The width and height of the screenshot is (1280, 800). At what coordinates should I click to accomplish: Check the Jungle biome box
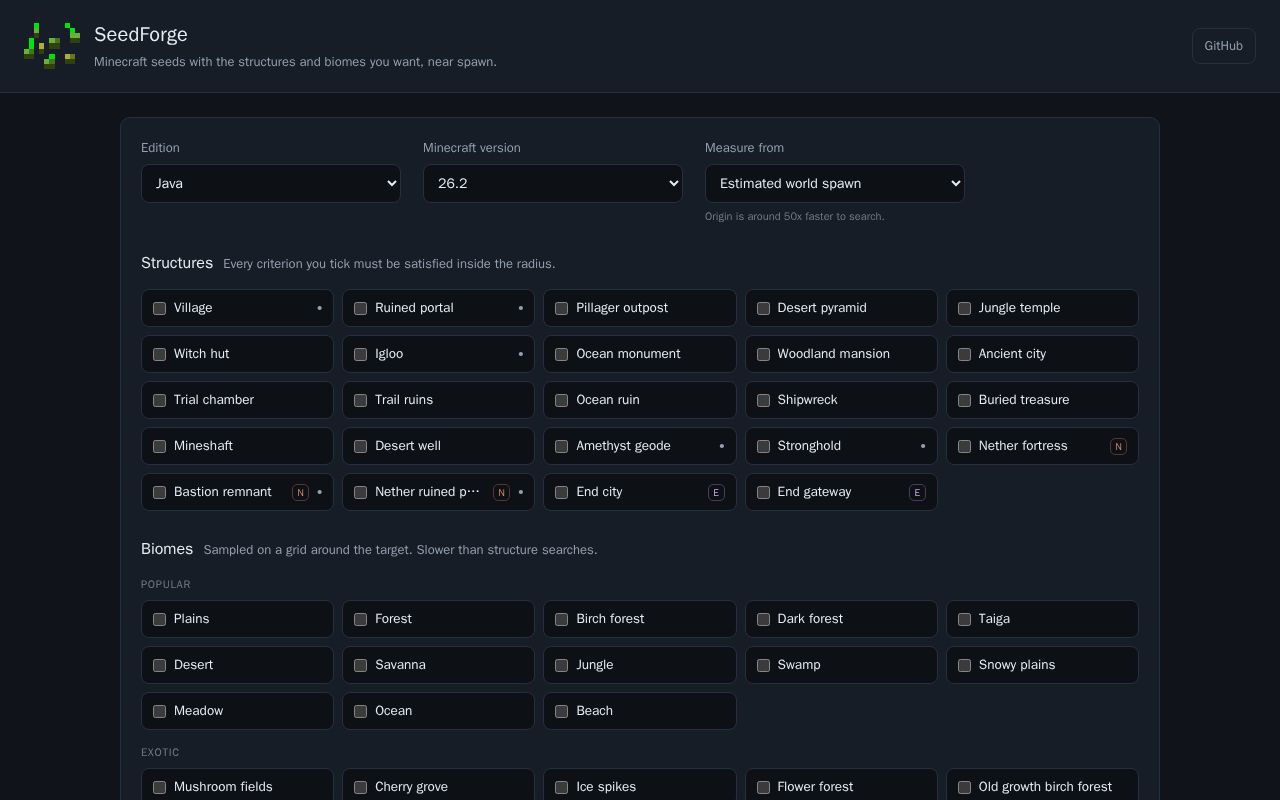pos(561,665)
